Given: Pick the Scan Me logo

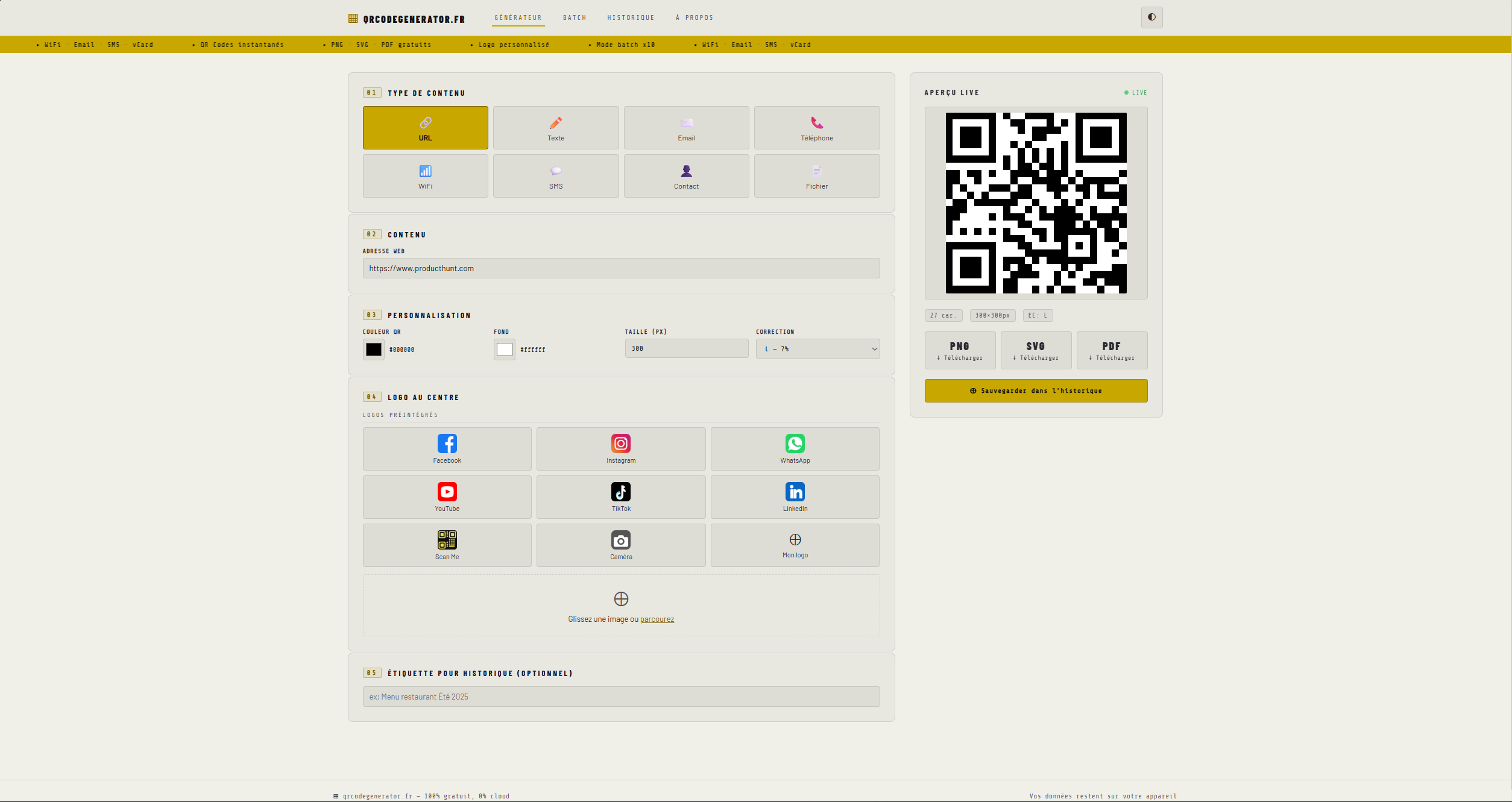Looking at the screenshot, I should pos(447,545).
